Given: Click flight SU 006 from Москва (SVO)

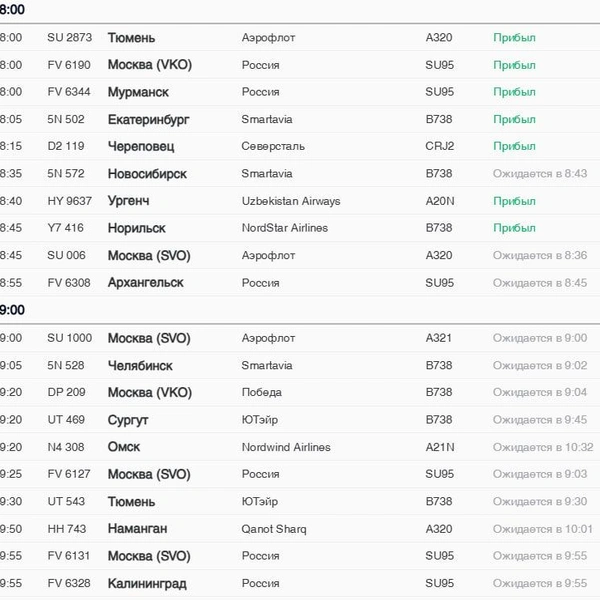Looking at the screenshot, I should 300,255.
